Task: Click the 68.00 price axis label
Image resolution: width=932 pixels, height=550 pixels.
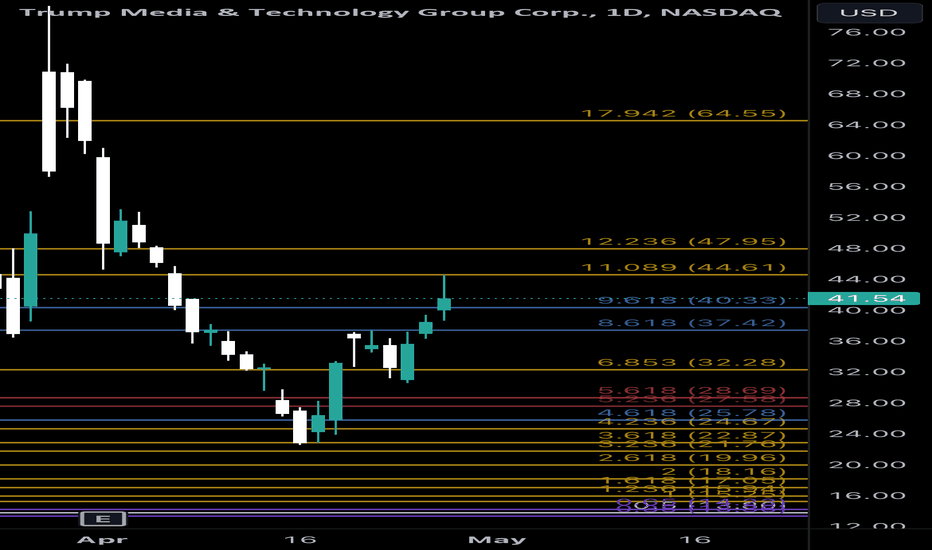Action: (x=867, y=94)
